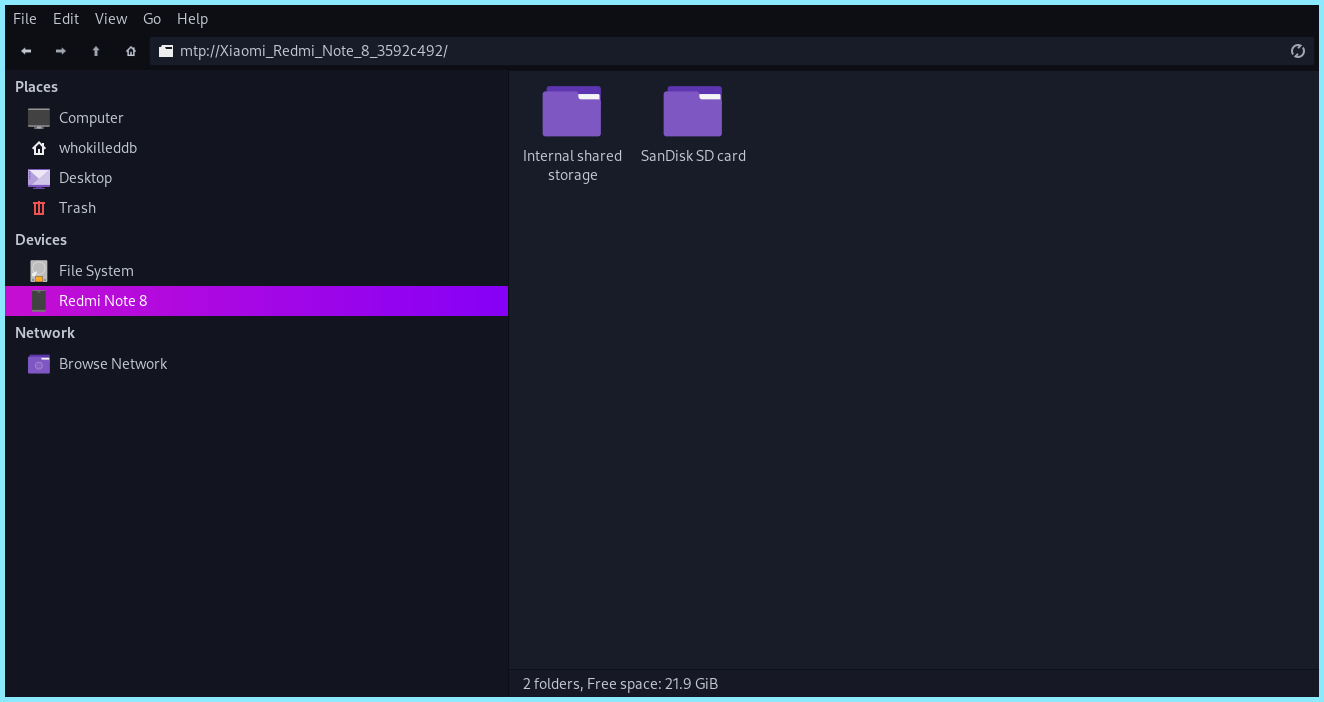Select the Computer entry in Places
This screenshot has height=702, width=1324.
90,117
